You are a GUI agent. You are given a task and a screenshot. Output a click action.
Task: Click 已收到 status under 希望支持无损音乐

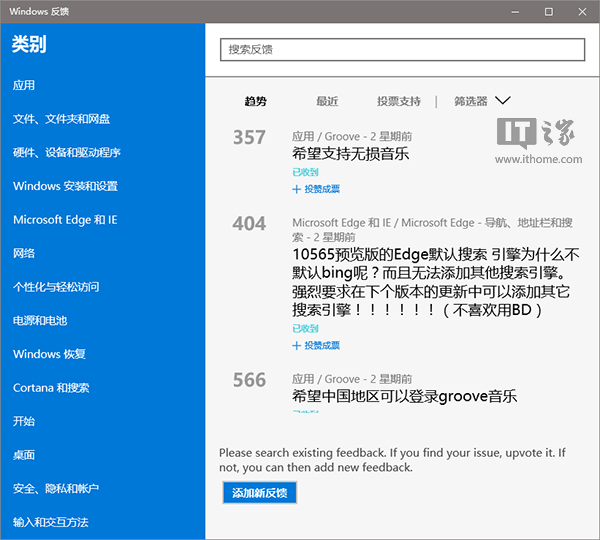305,172
